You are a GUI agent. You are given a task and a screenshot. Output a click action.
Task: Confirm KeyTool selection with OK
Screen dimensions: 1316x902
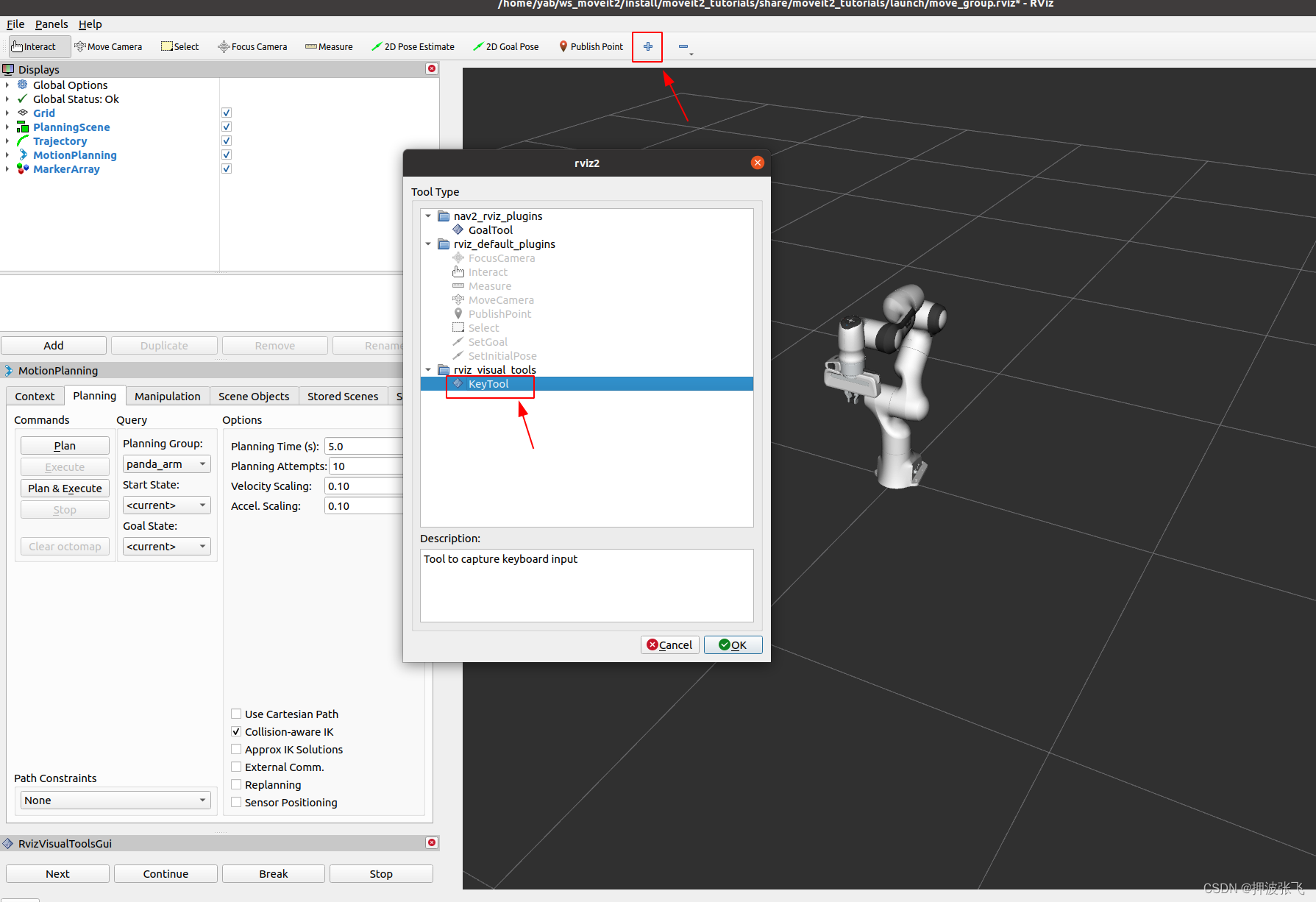coord(733,644)
